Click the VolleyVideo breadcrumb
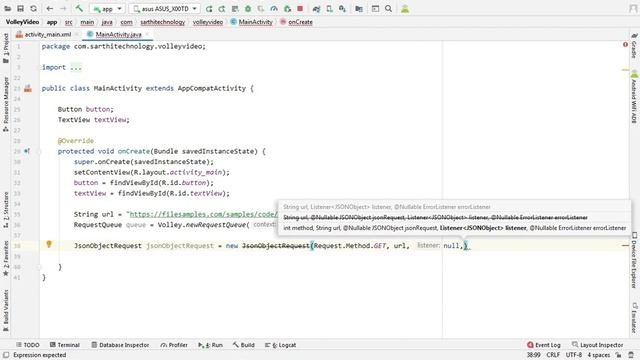Viewport: 640px width, 360px height. click(22, 22)
